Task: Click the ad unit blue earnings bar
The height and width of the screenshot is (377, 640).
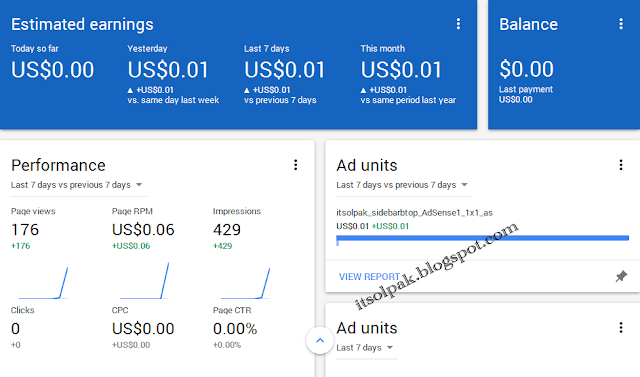Action: [482, 238]
